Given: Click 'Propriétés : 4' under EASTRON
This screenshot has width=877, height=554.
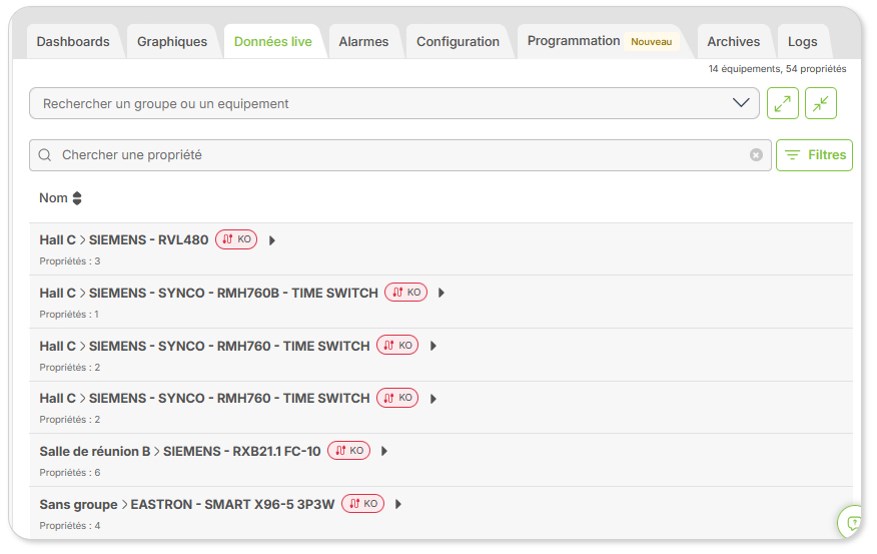Looking at the screenshot, I should (x=69, y=525).
